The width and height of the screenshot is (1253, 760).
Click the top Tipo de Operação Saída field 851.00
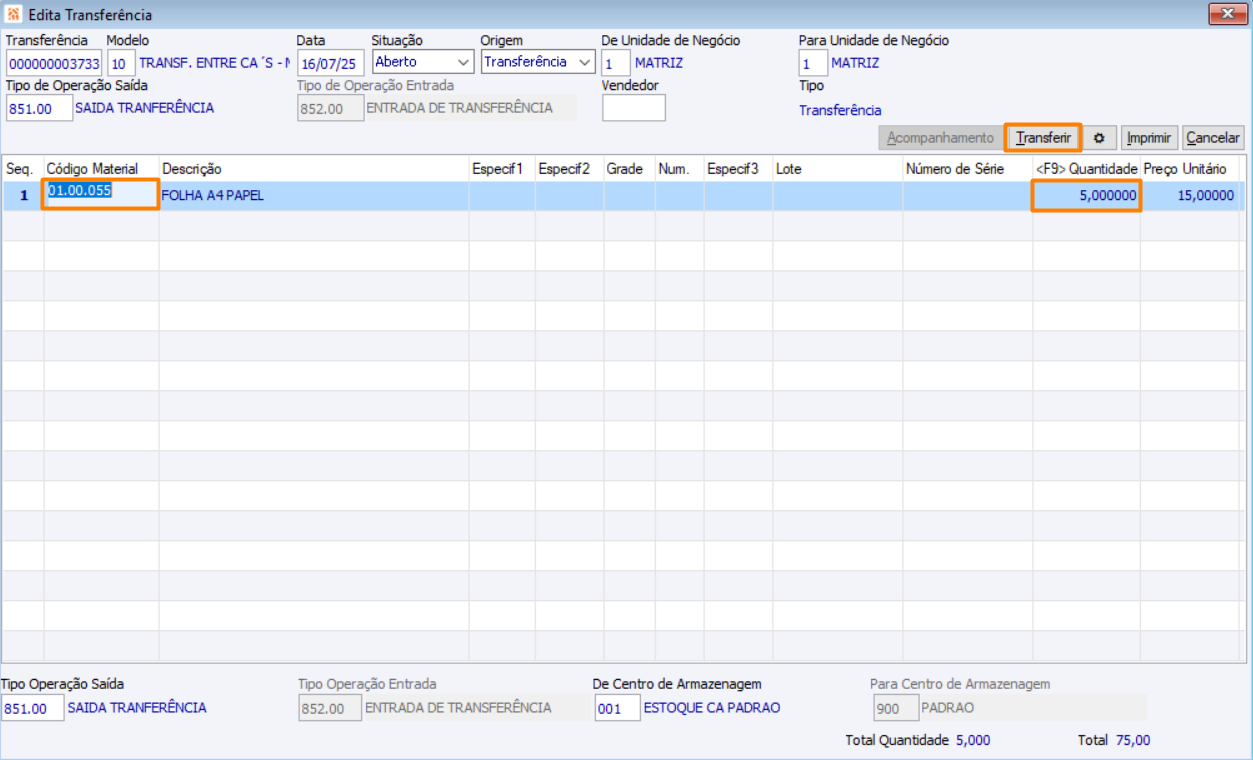pyautogui.click(x=39, y=108)
